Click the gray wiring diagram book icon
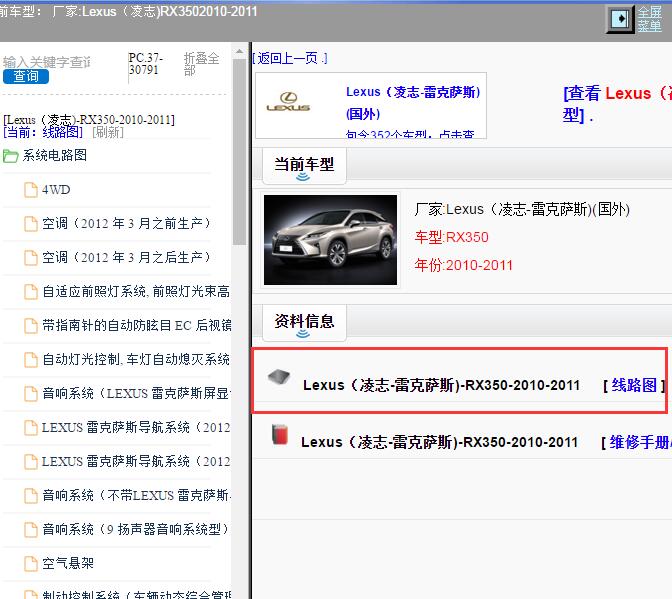 279,377
